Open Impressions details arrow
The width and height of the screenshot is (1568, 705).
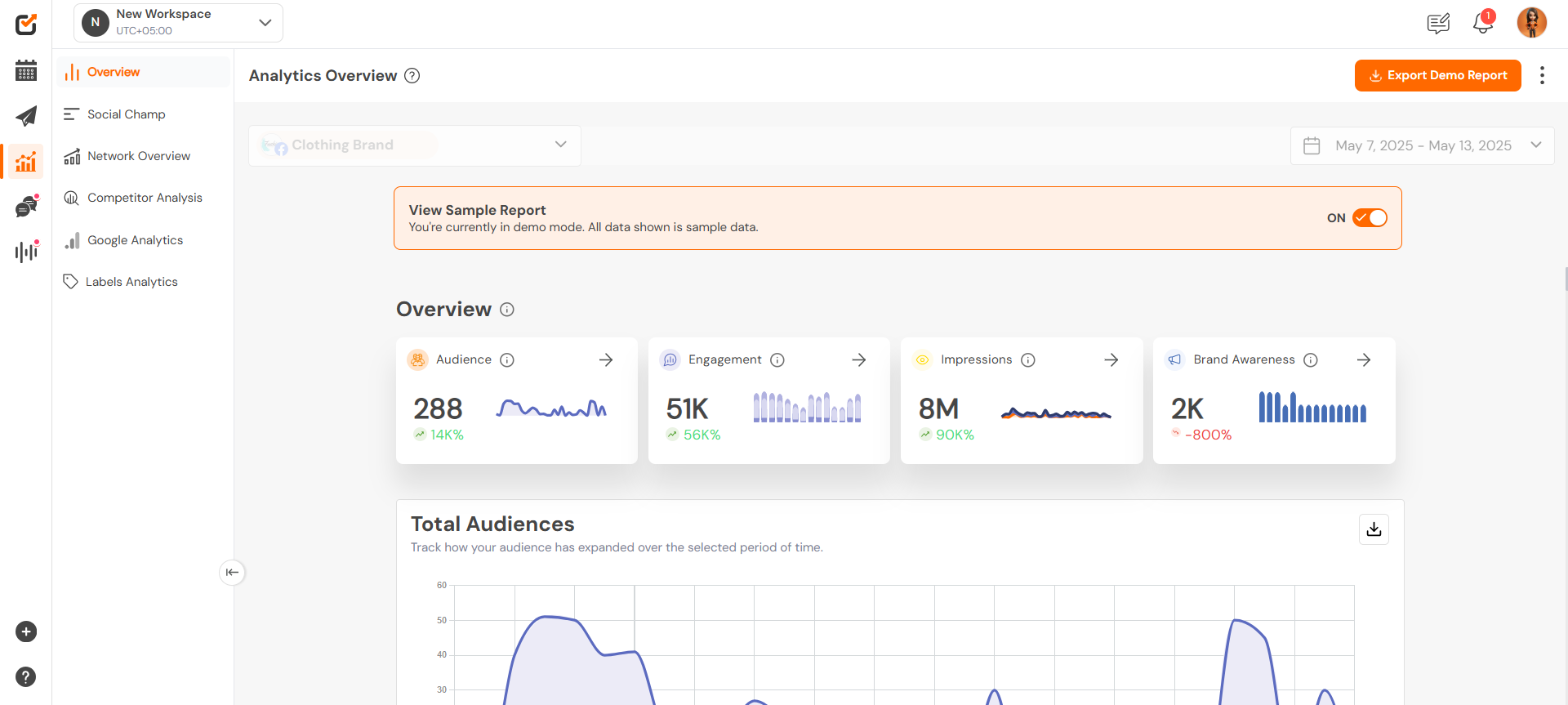pos(1111,360)
